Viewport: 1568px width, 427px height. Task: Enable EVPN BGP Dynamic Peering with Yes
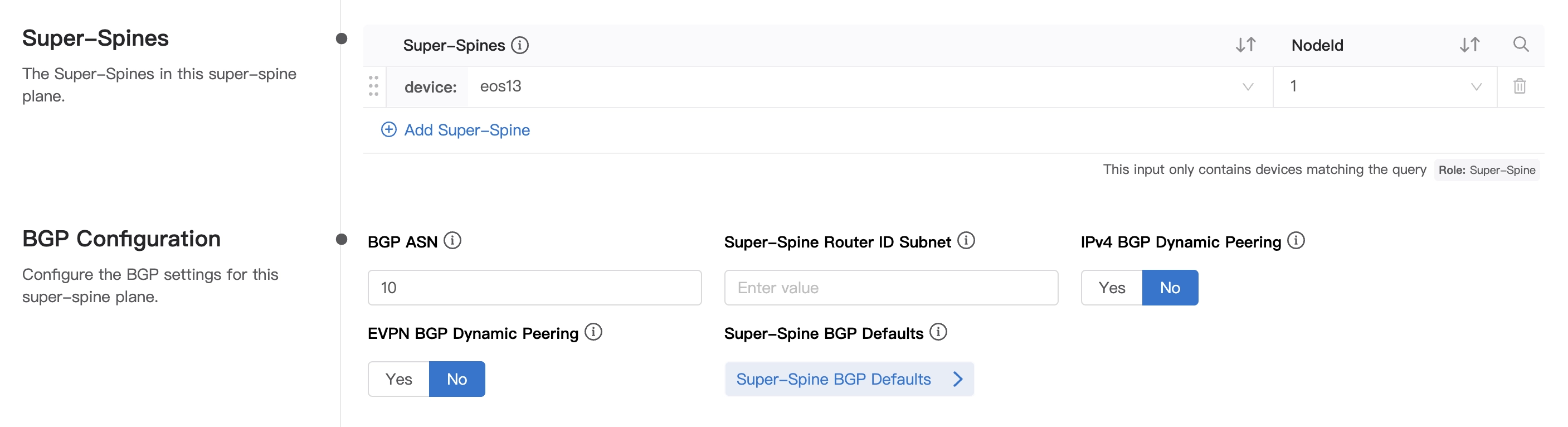click(x=399, y=380)
